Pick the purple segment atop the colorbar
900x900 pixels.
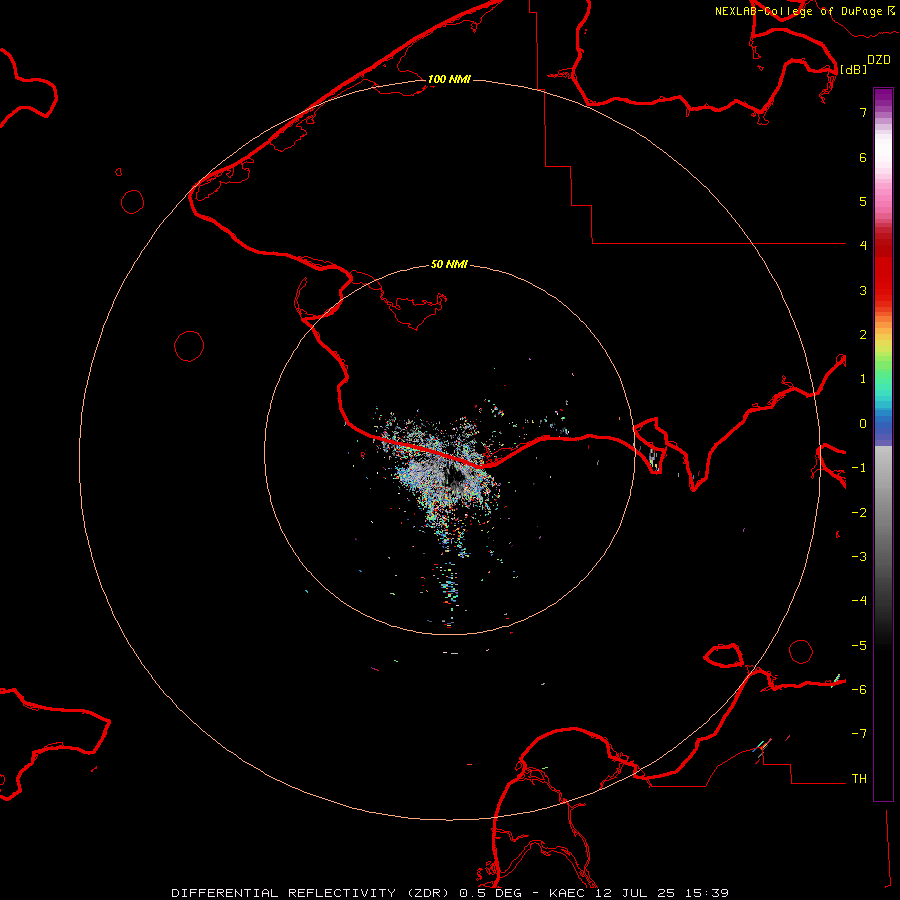[x=883, y=98]
